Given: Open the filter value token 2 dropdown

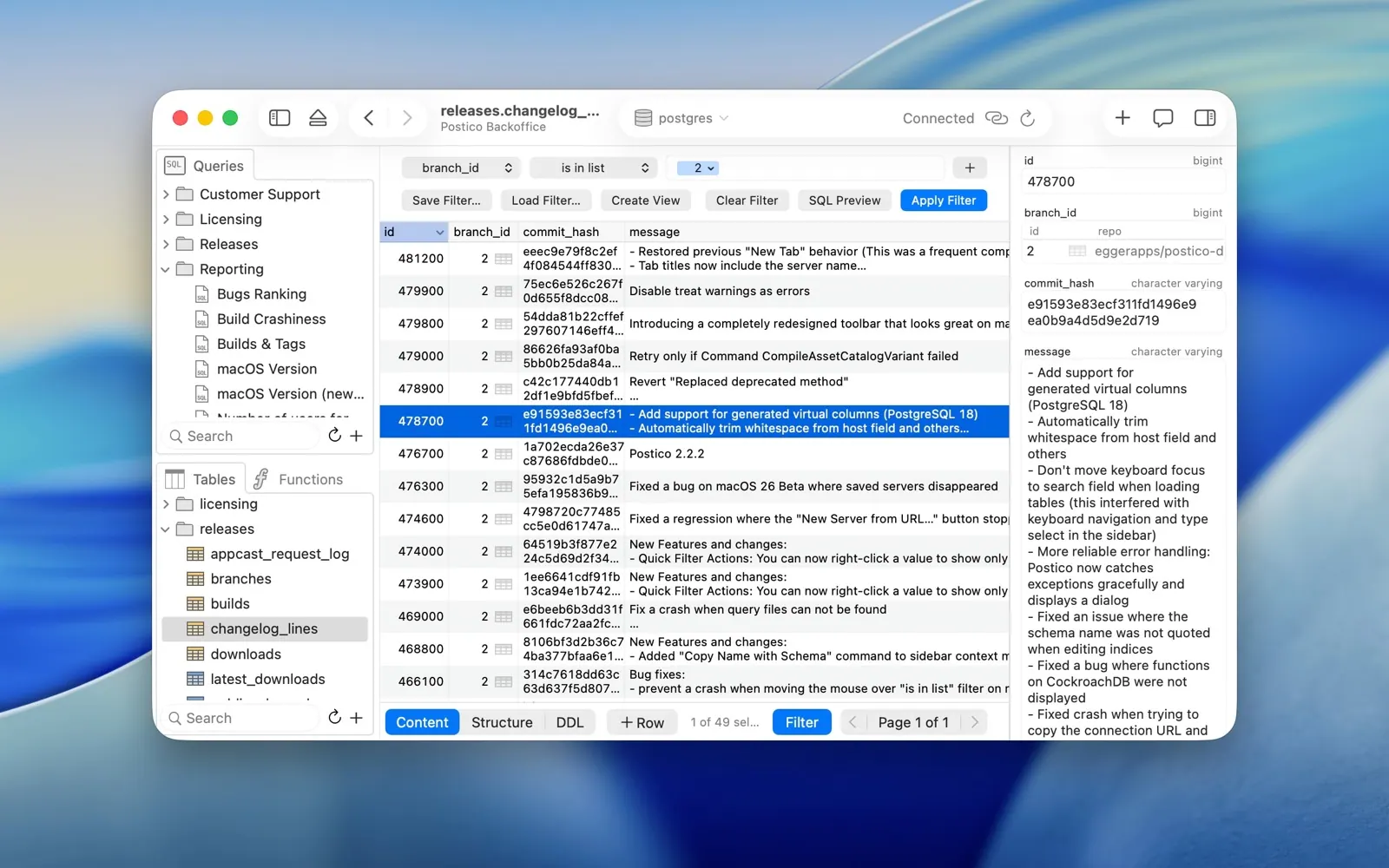Looking at the screenshot, I should [x=698, y=168].
